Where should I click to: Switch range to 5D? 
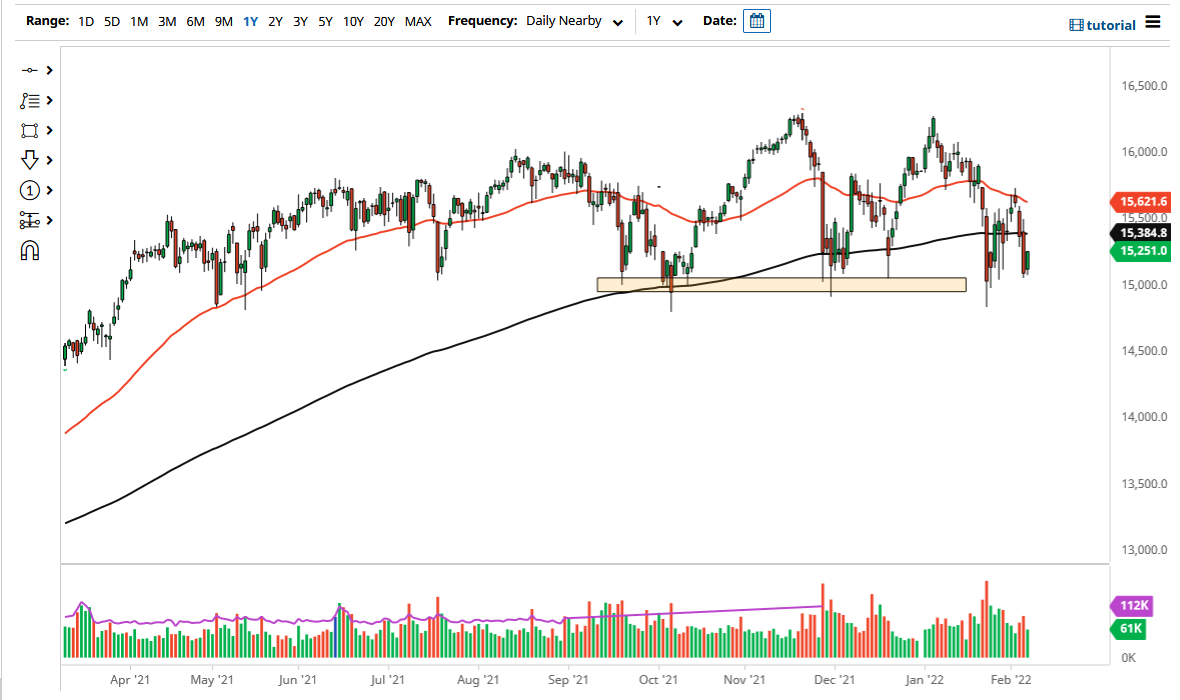pos(111,20)
